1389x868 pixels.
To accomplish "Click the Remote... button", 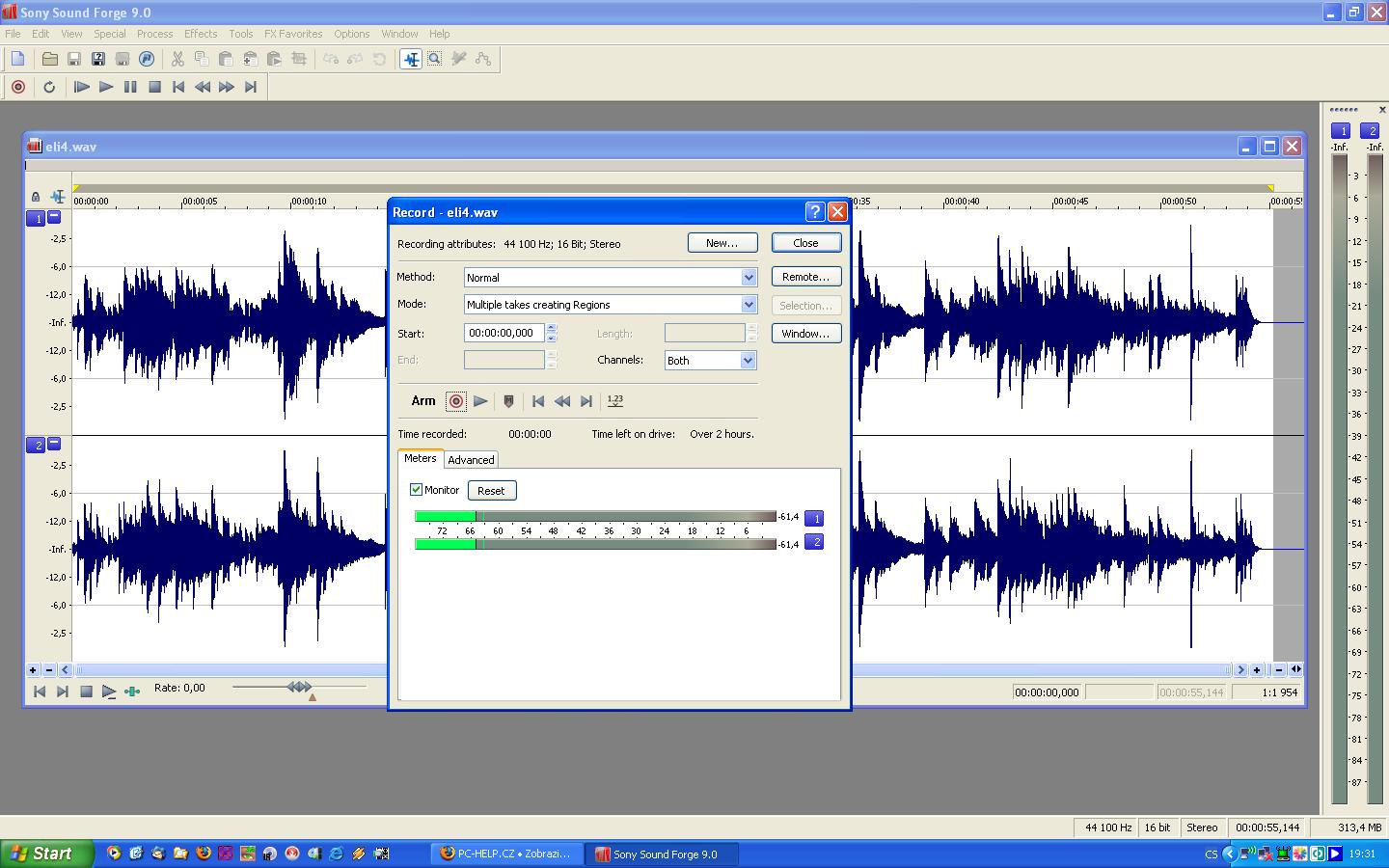I will [x=805, y=277].
